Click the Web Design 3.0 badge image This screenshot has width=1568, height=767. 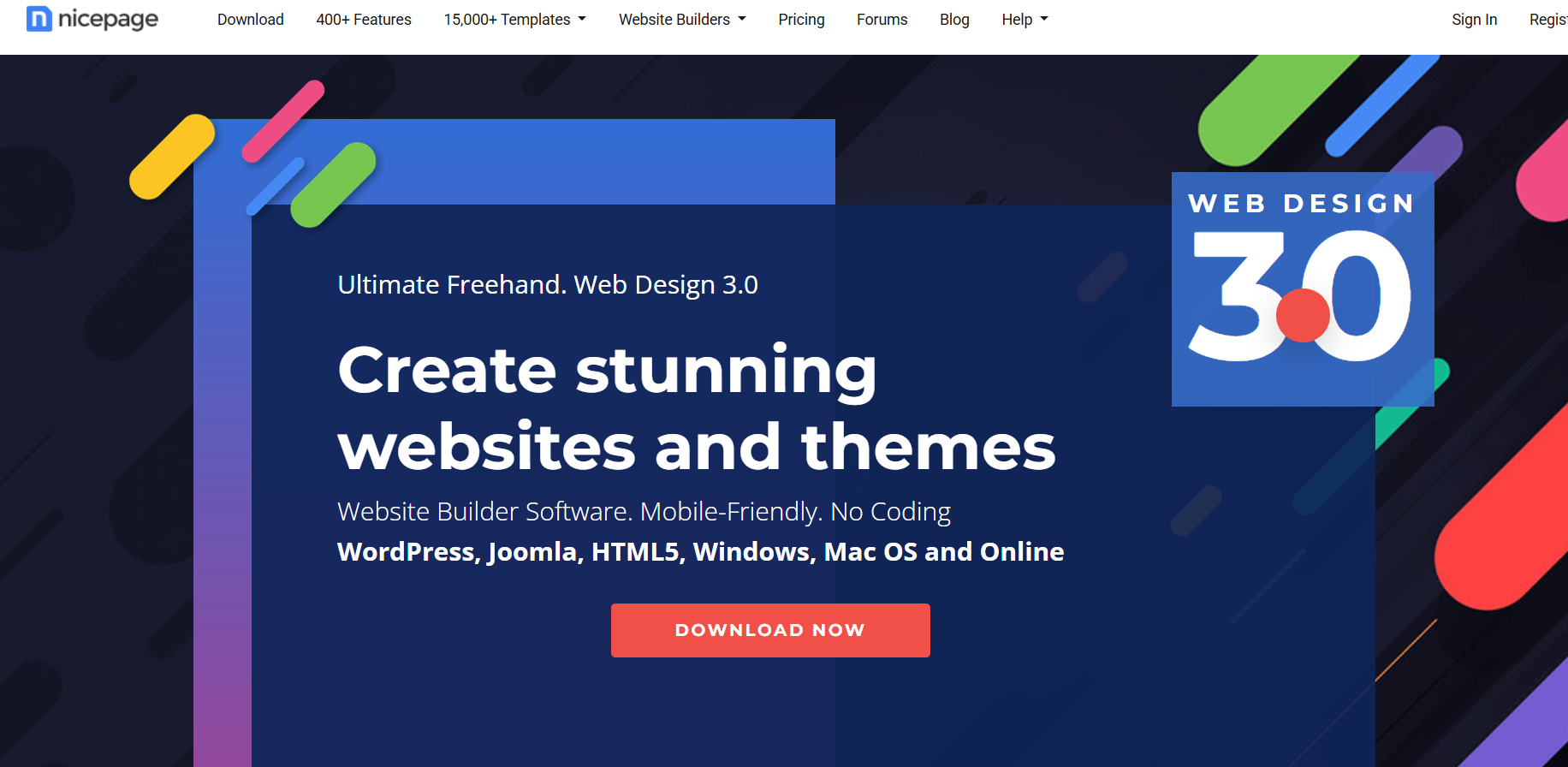click(1303, 289)
